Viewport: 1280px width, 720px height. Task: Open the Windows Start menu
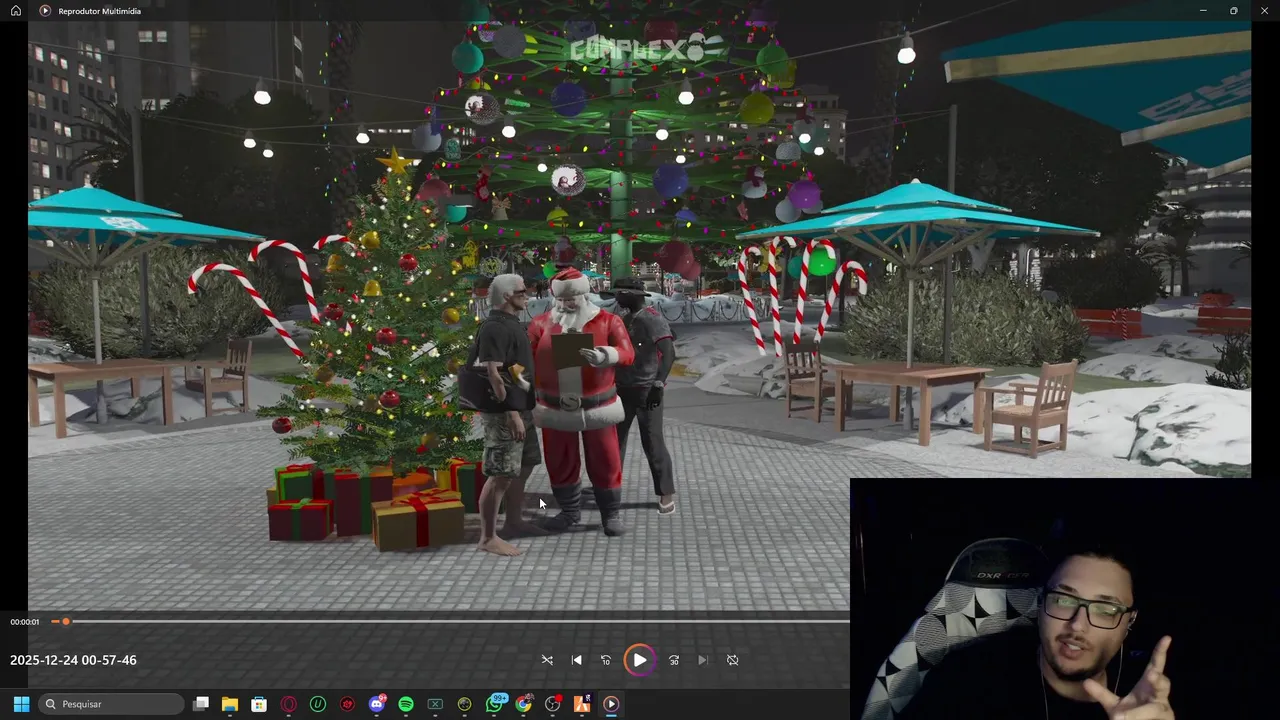[x=21, y=704]
